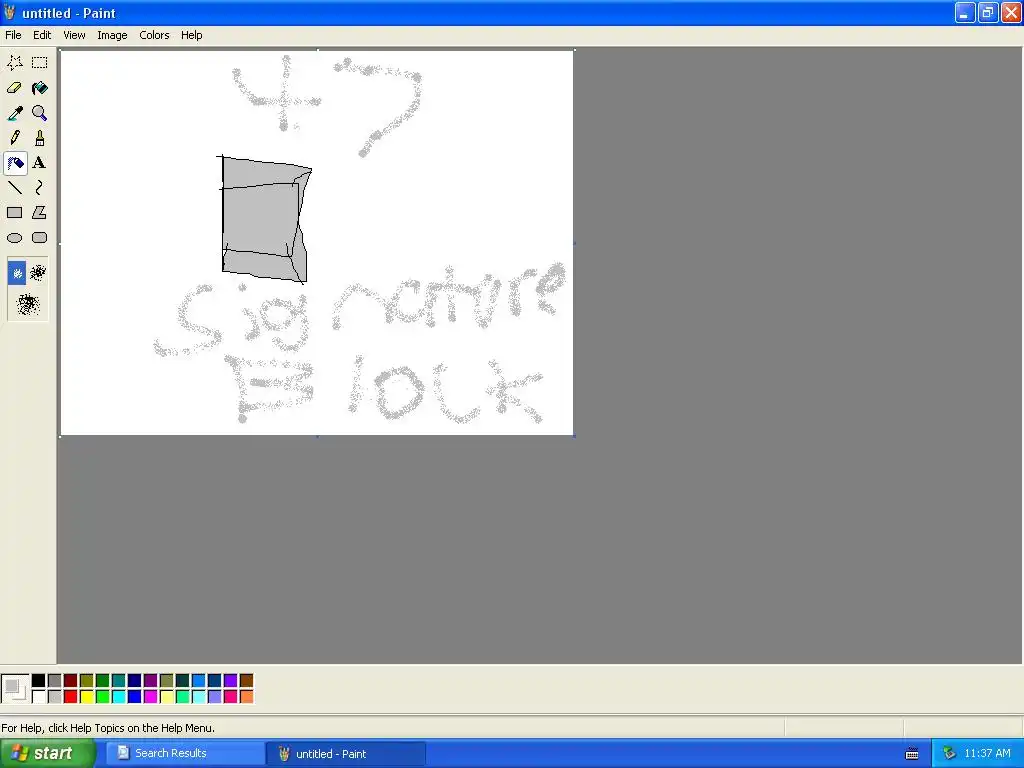The width and height of the screenshot is (1024, 768).
Task: Pick the black color swatch
Action: tap(39, 680)
